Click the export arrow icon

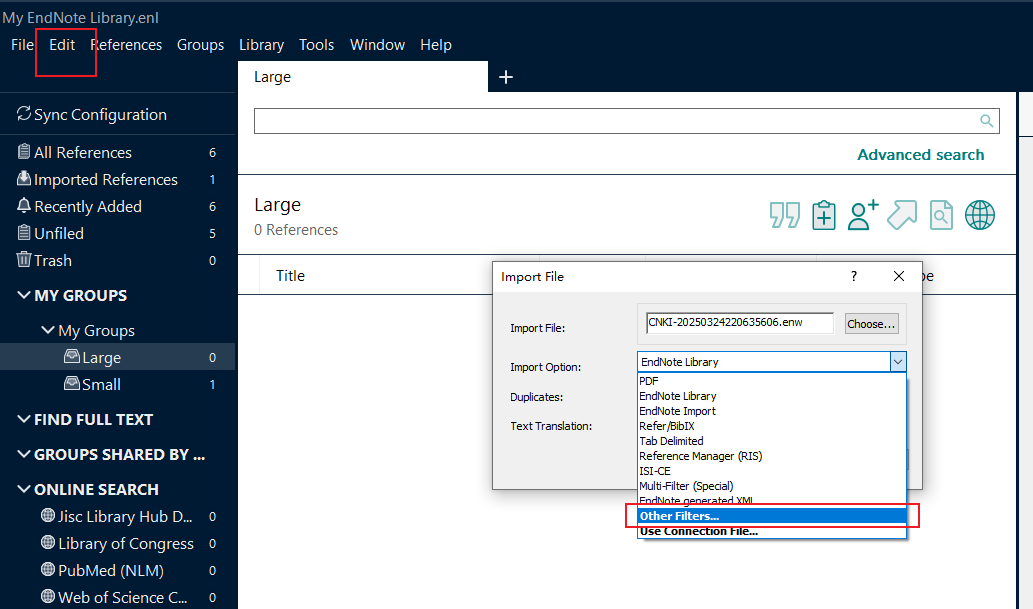[x=902, y=216]
